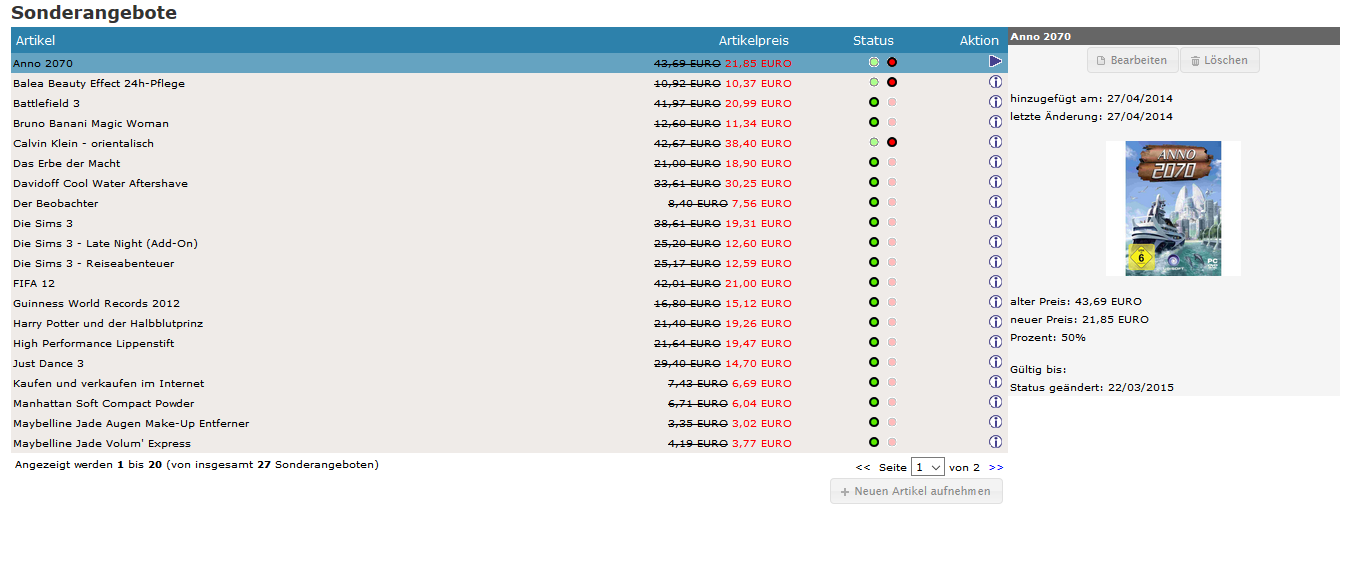Select Guinness World Records 2012 entry
This screenshot has width=1360, height=577.
(x=96, y=303)
